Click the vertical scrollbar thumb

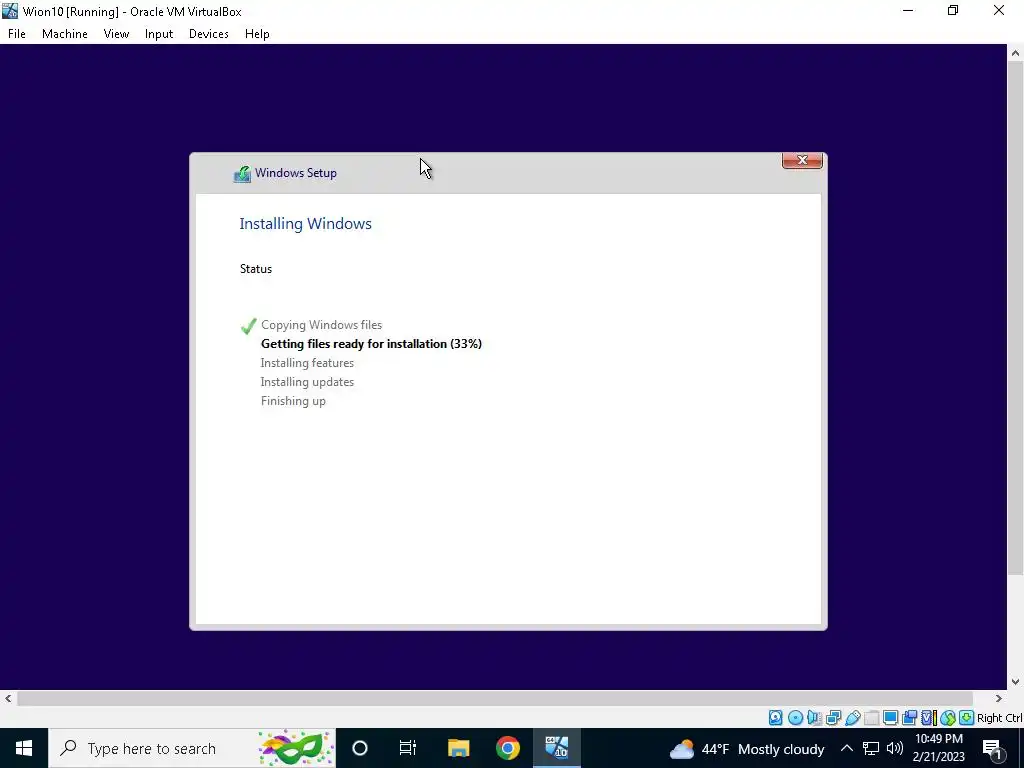click(x=1016, y=319)
